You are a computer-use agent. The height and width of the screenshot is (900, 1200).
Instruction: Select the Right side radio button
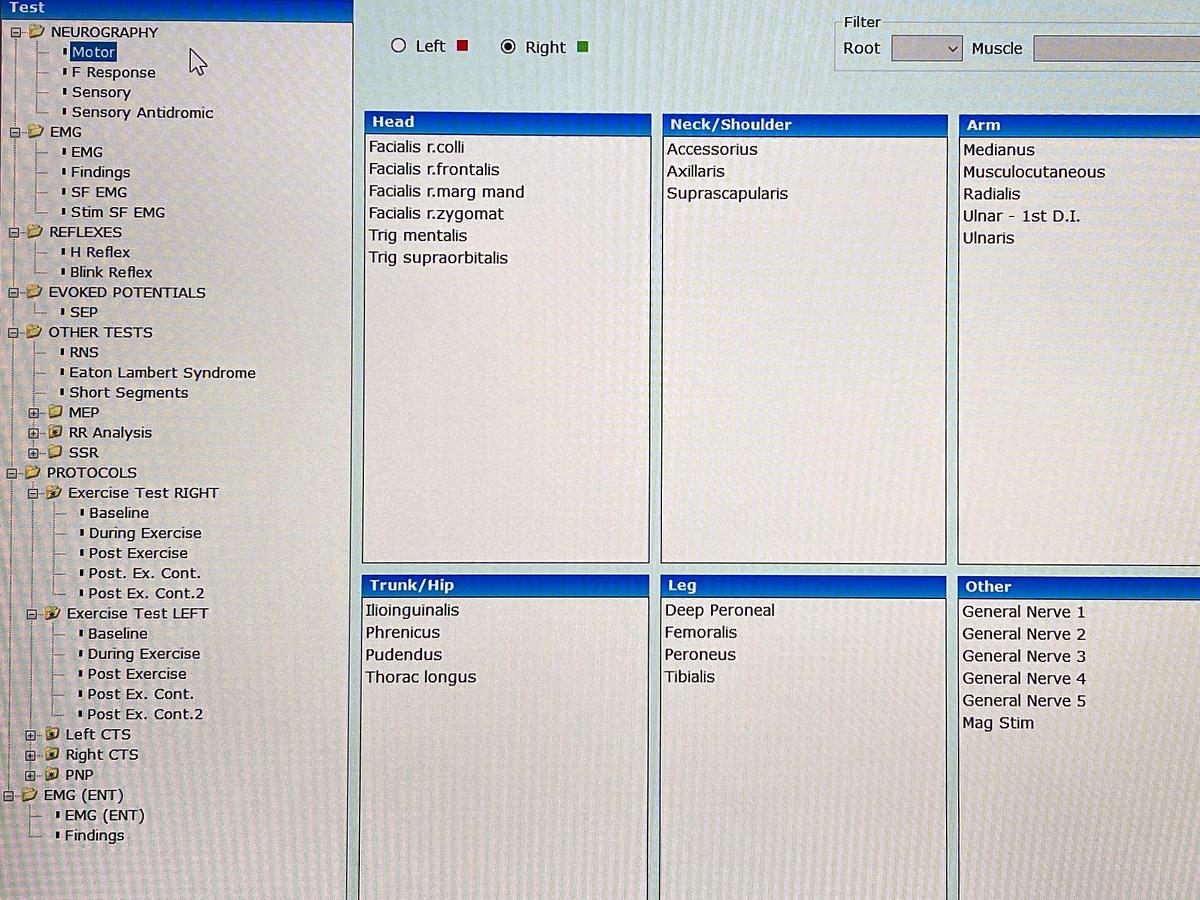point(508,47)
